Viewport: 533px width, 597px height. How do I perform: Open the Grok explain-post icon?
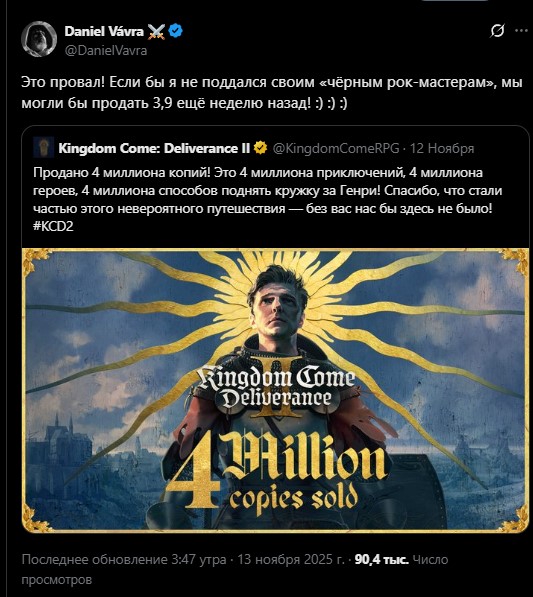tap(497, 31)
